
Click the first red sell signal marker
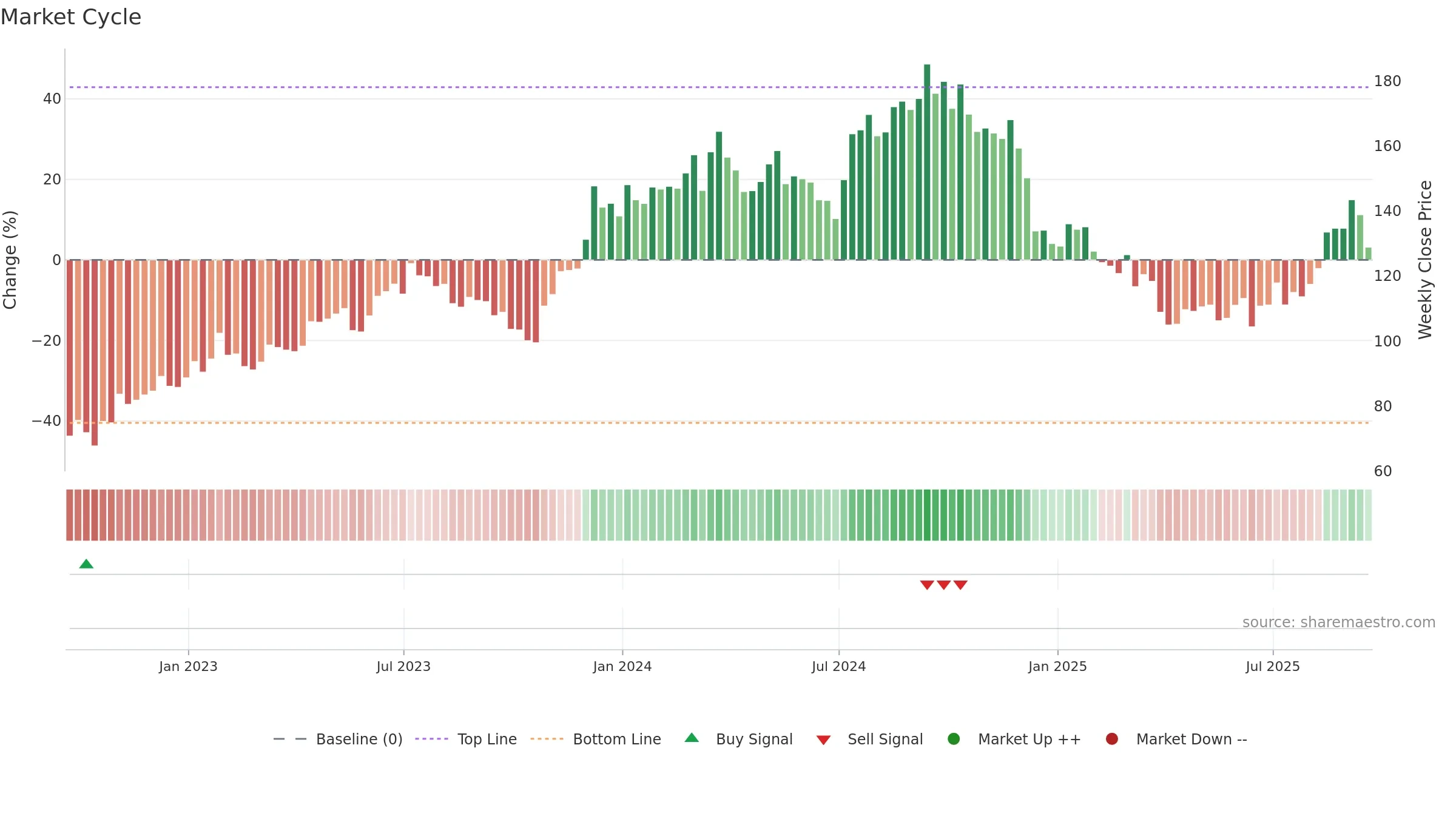(x=927, y=585)
